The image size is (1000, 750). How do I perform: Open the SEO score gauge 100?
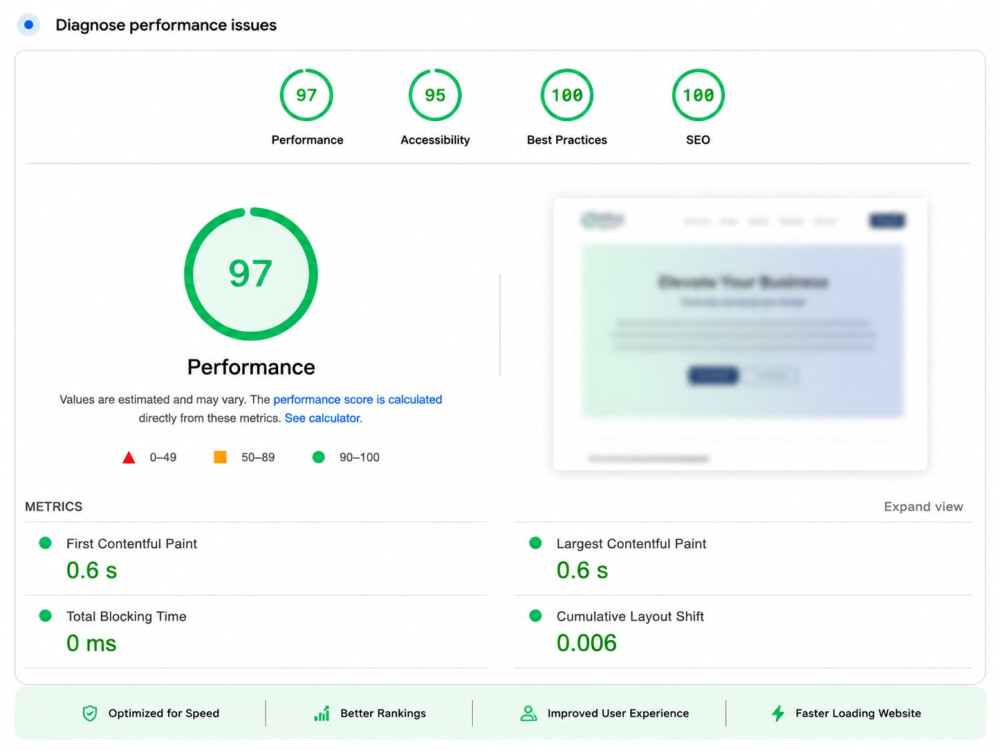[698, 95]
